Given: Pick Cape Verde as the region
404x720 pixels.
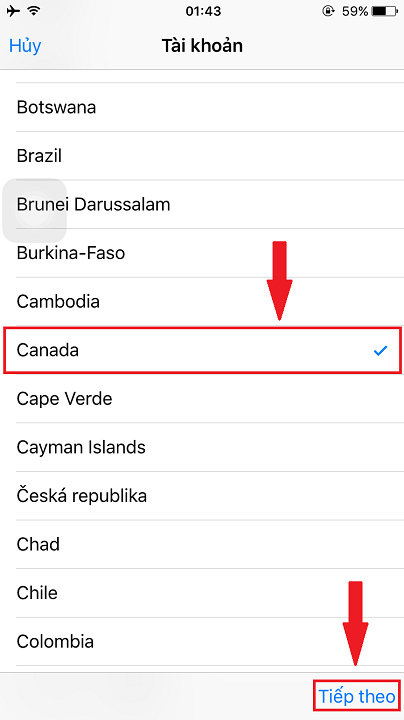Looking at the screenshot, I should click(x=202, y=399).
